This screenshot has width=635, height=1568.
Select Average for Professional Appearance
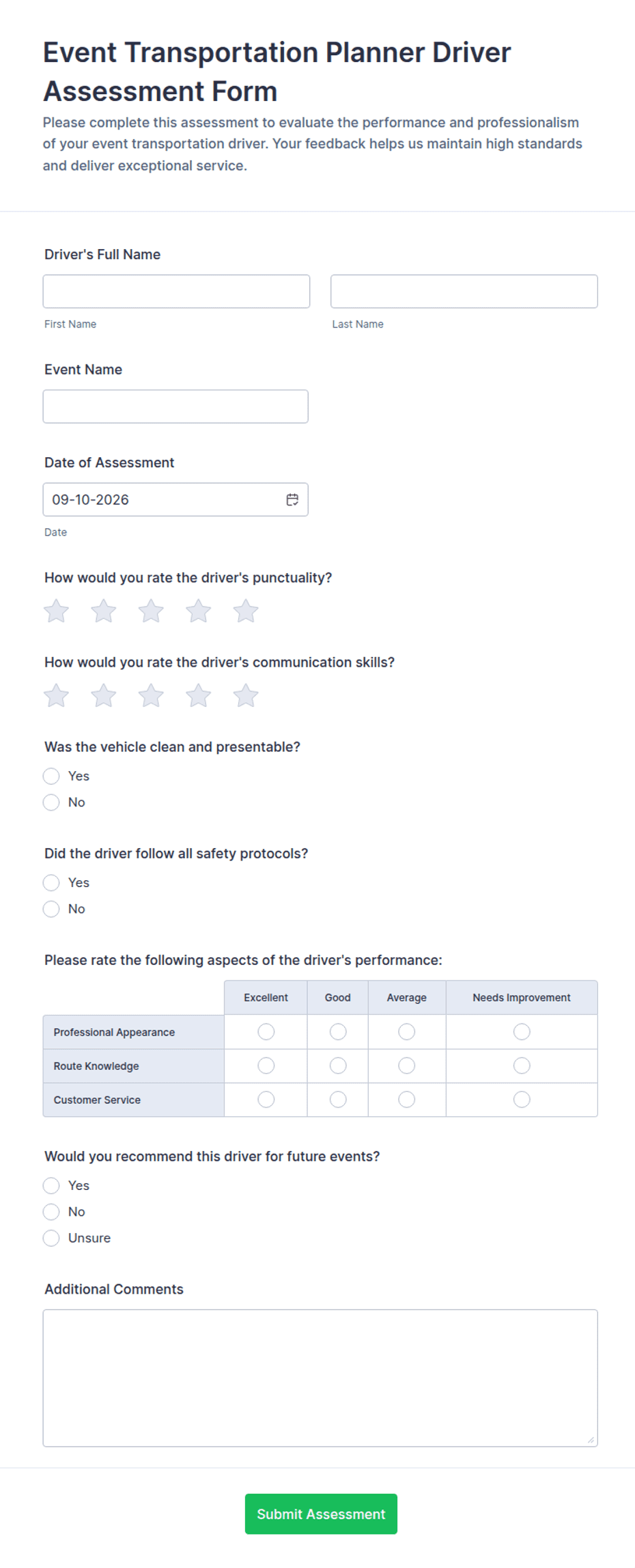407,1032
